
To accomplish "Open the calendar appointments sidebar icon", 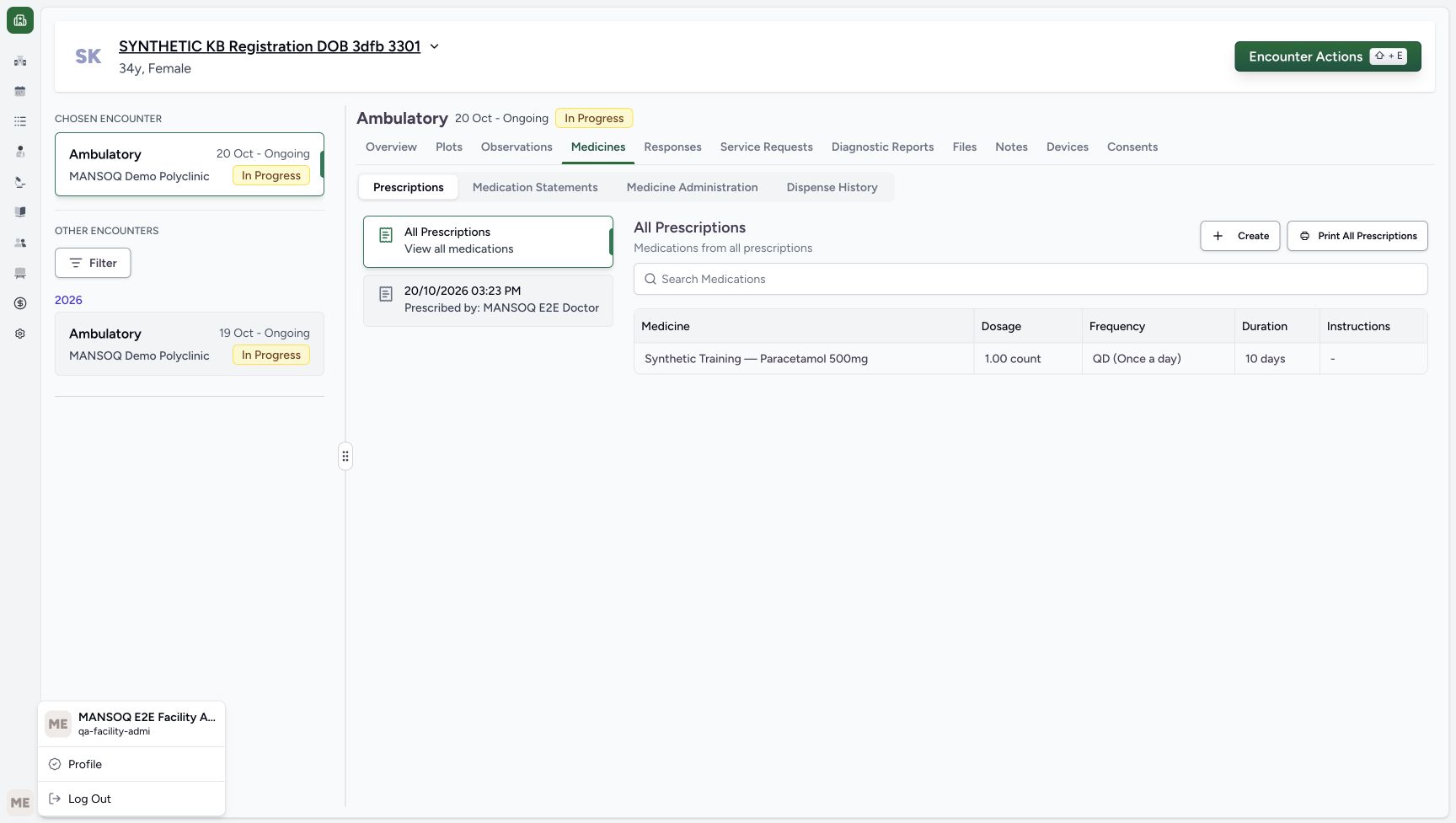I will 20,91.
